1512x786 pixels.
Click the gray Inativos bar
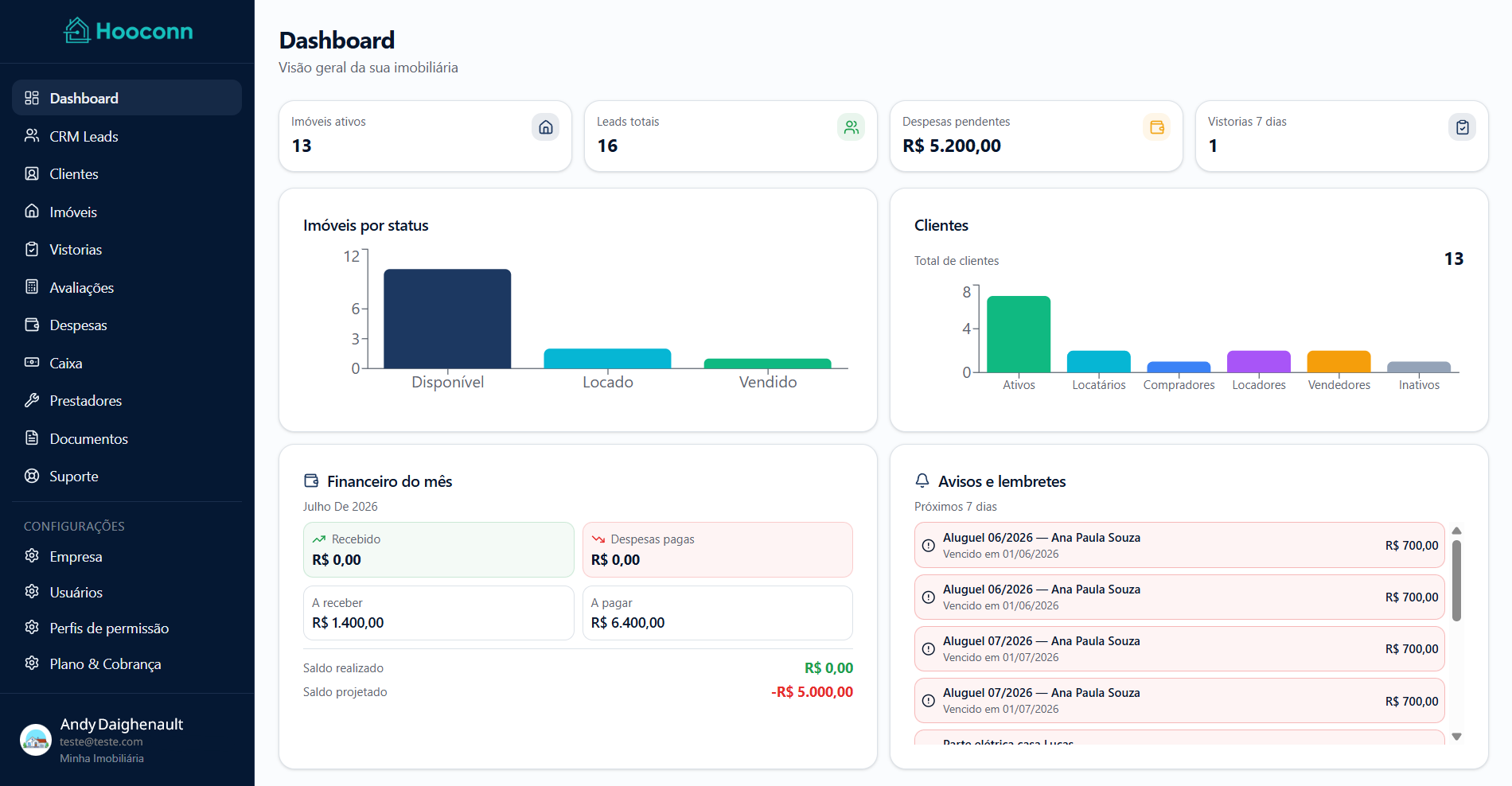1419,367
